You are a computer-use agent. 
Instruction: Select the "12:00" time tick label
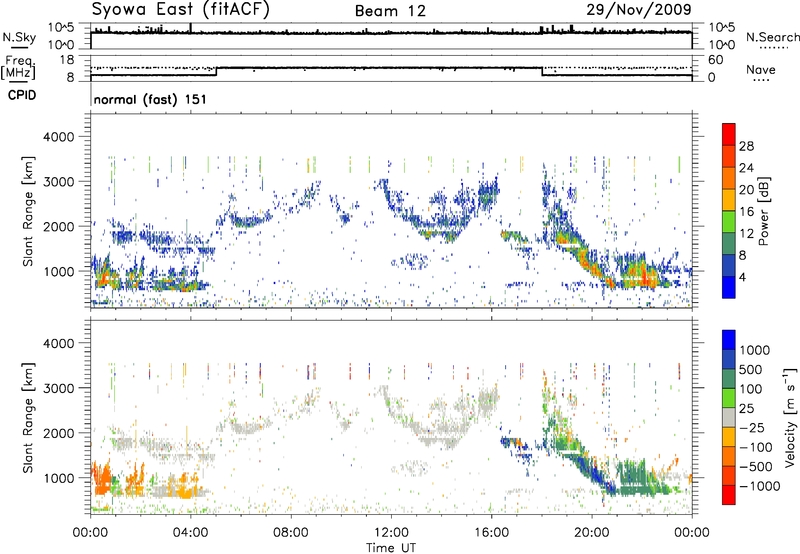point(391,533)
